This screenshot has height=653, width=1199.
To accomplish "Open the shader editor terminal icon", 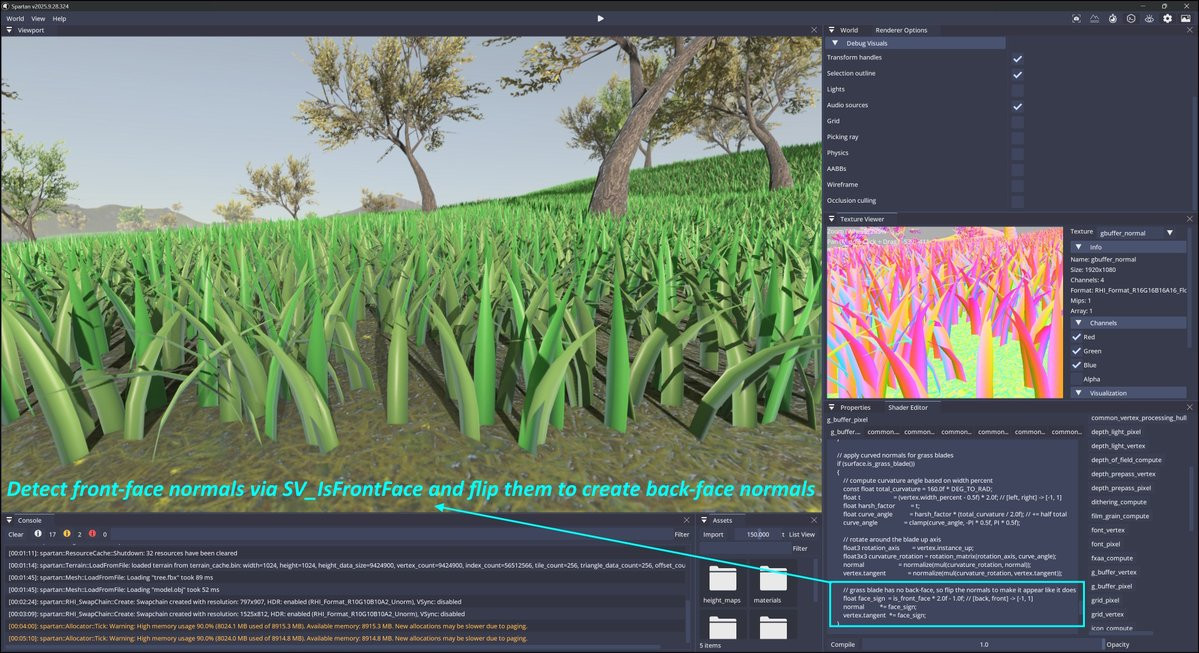I will (x=1131, y=18).
